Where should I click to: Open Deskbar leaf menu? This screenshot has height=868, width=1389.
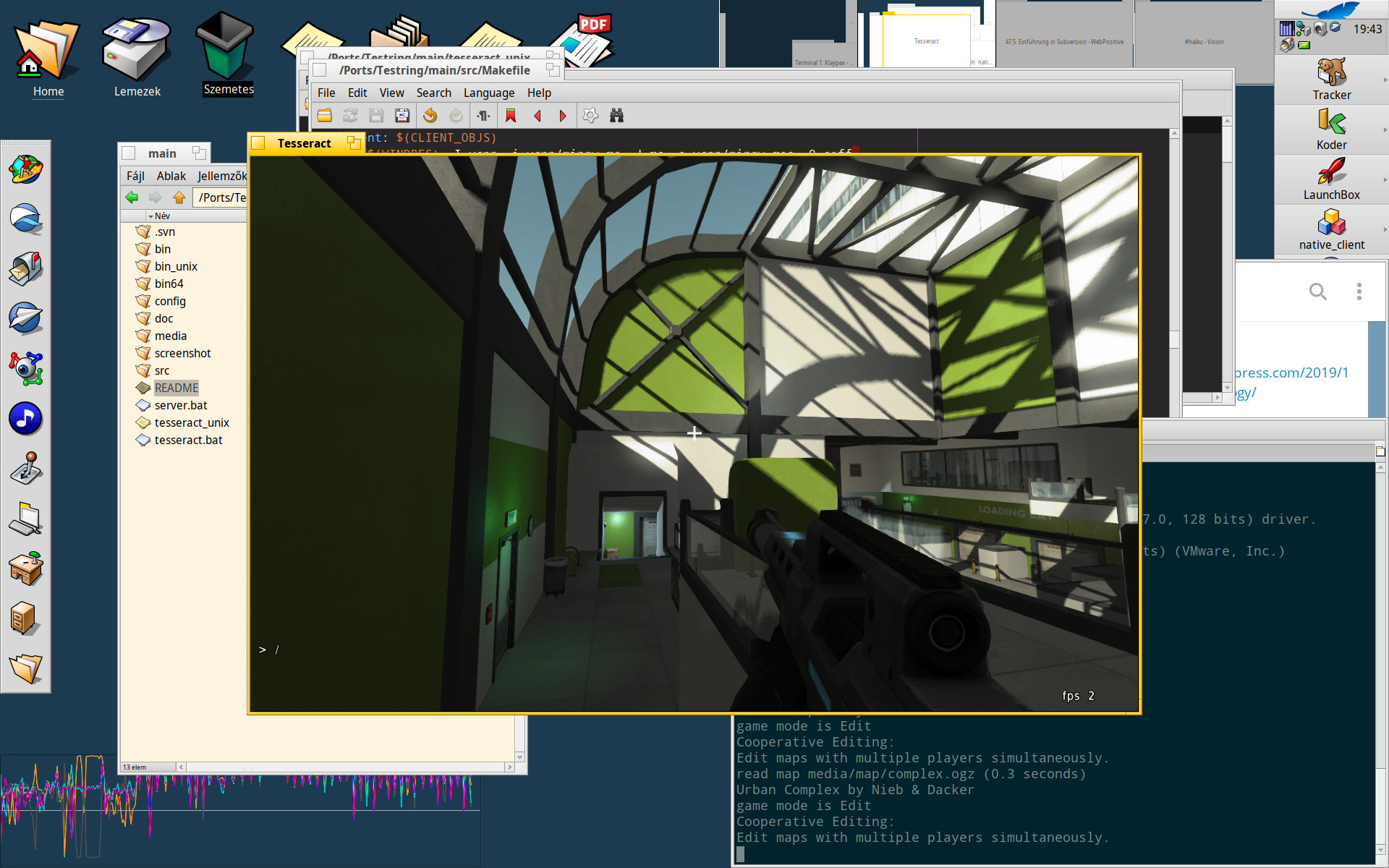tap(1331, 10)
